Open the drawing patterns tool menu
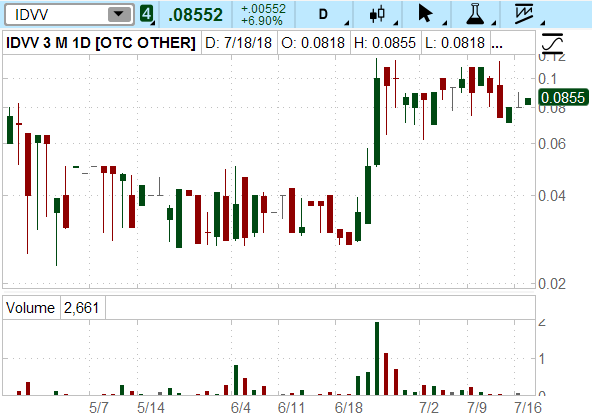This screenshot has width=592, height=419. click(524, 14)
